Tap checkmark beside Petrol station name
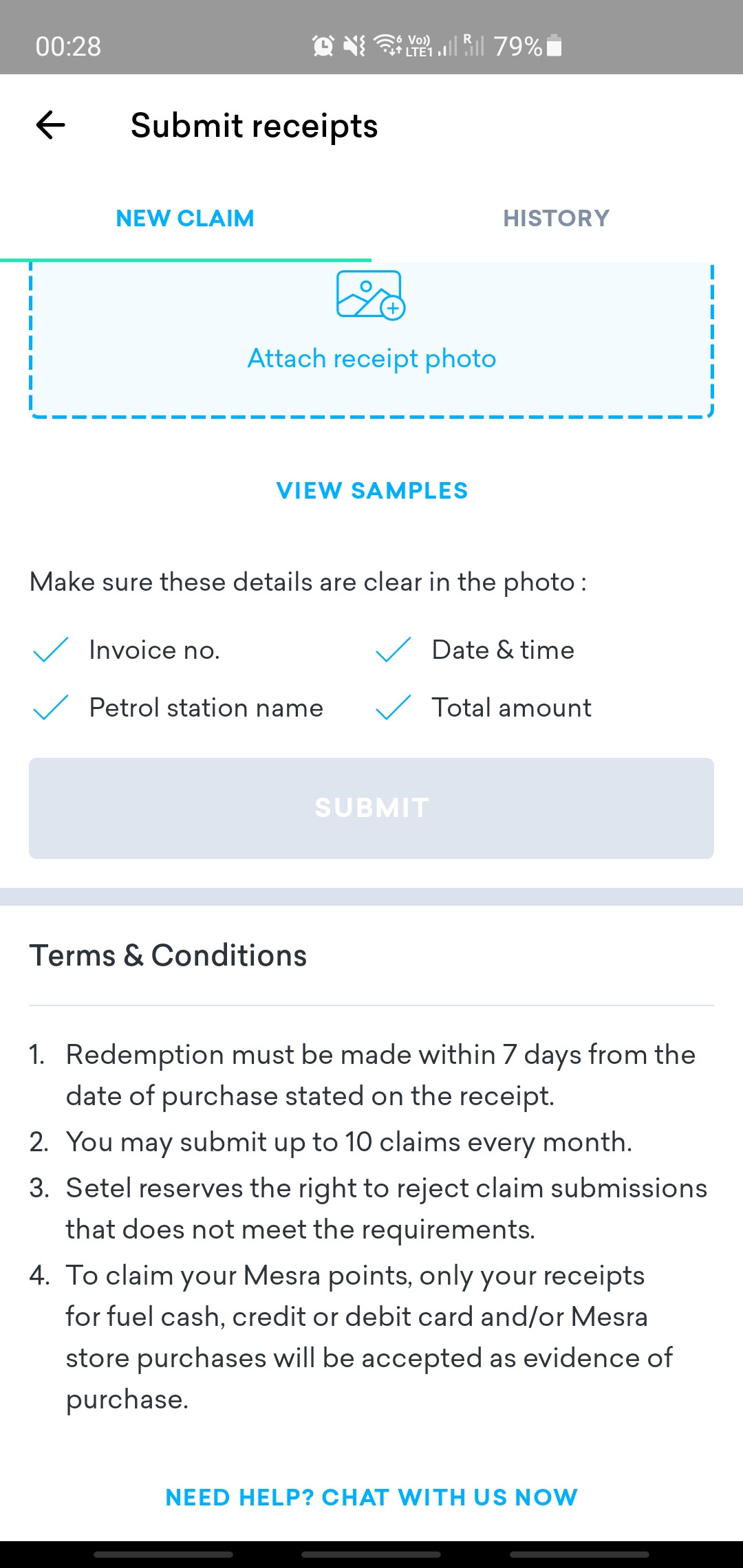This screenshot has height=1568, width=743. click(x=51, y=708)
